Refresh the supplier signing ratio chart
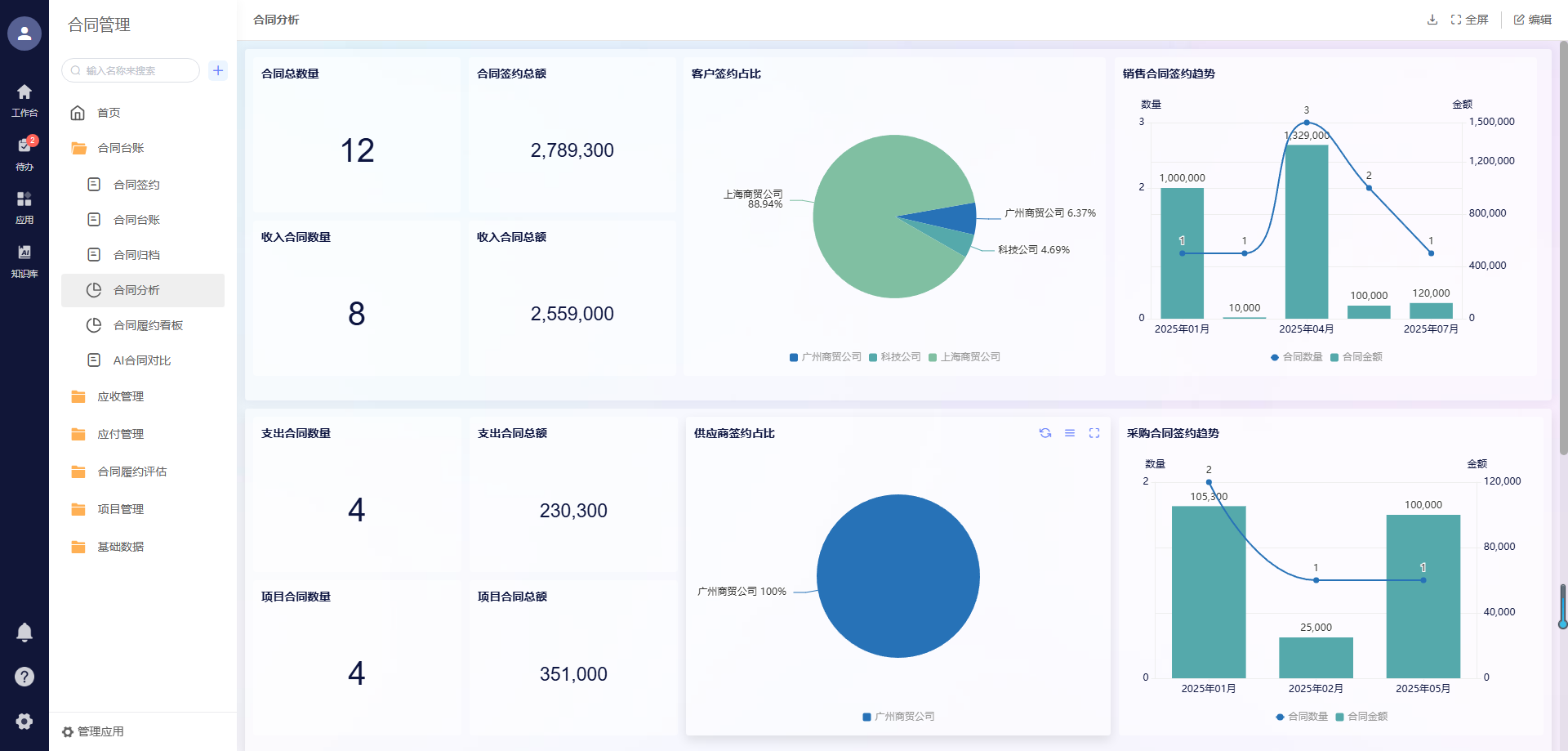This screenshot has width=1568, height=751. (x=1045, y=433)
